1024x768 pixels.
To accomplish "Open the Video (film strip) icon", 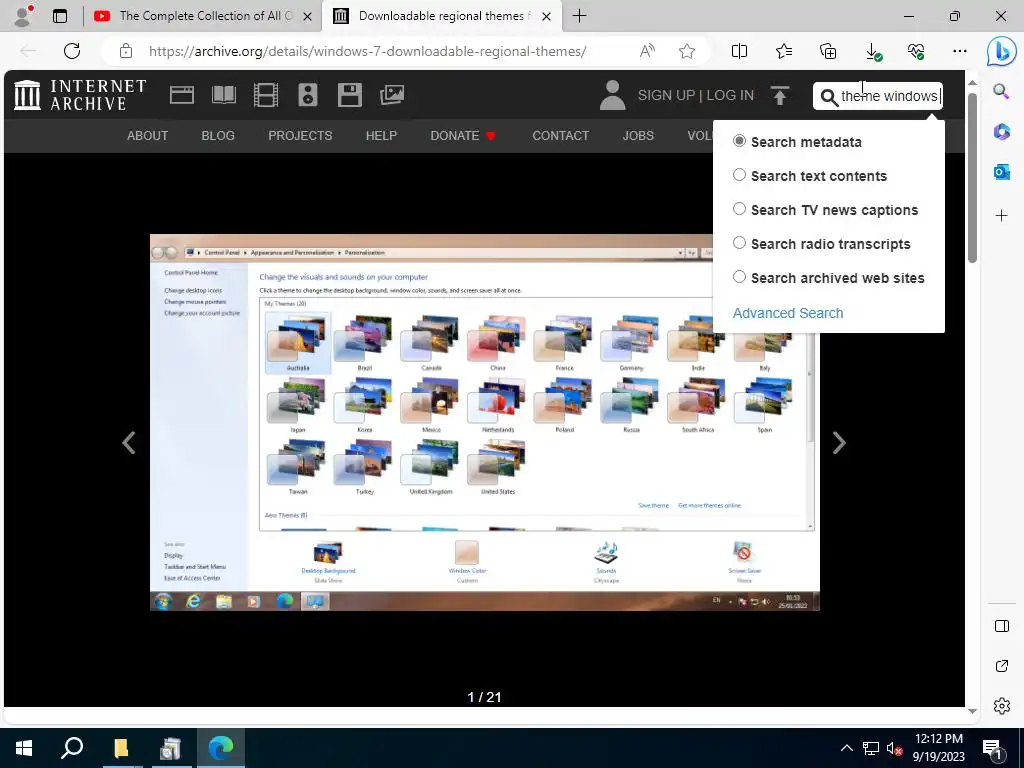I will 266,95.
